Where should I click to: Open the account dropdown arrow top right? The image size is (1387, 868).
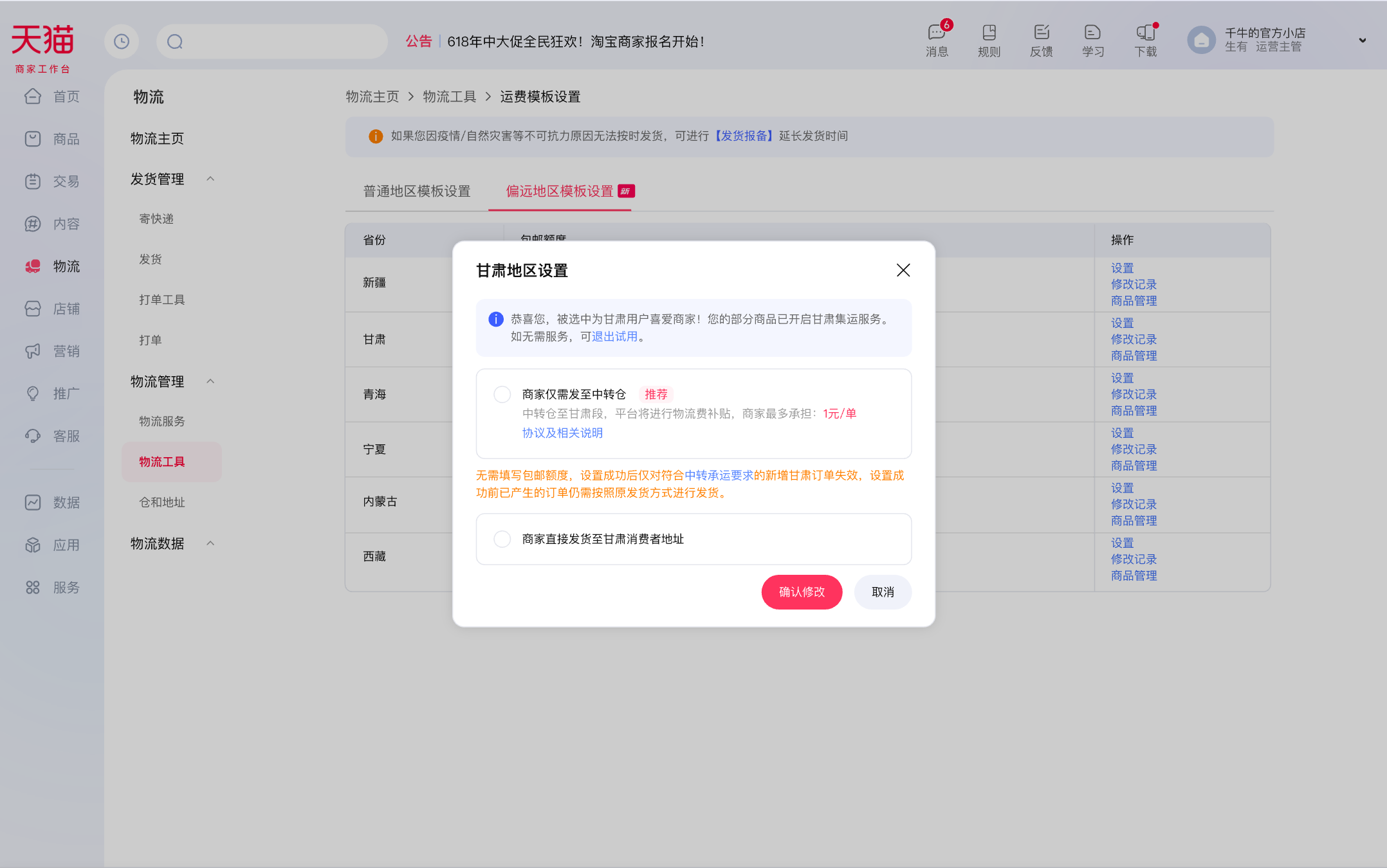1362,40
